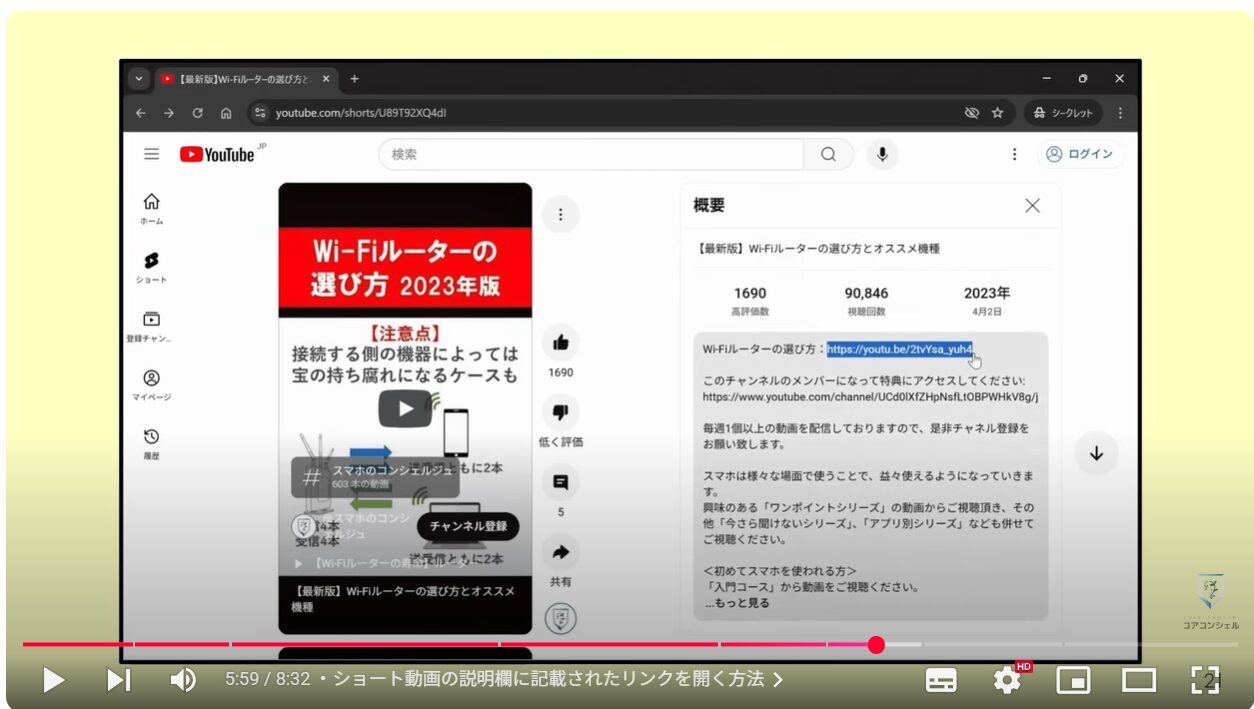Click the ログイン sign-in button
The image size is (1254, 709).
tap(1080, 154)
